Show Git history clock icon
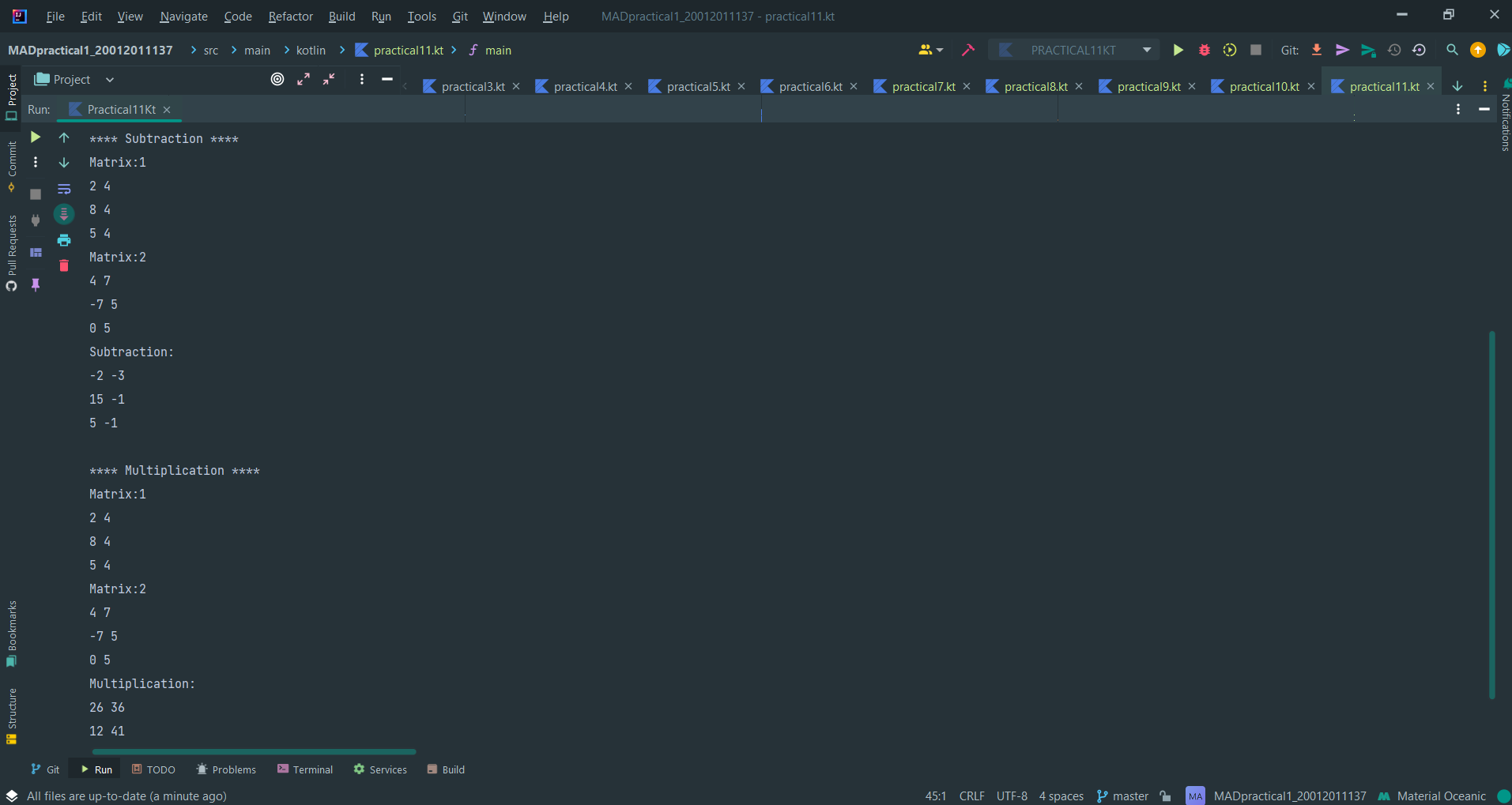 (1394, 50)
